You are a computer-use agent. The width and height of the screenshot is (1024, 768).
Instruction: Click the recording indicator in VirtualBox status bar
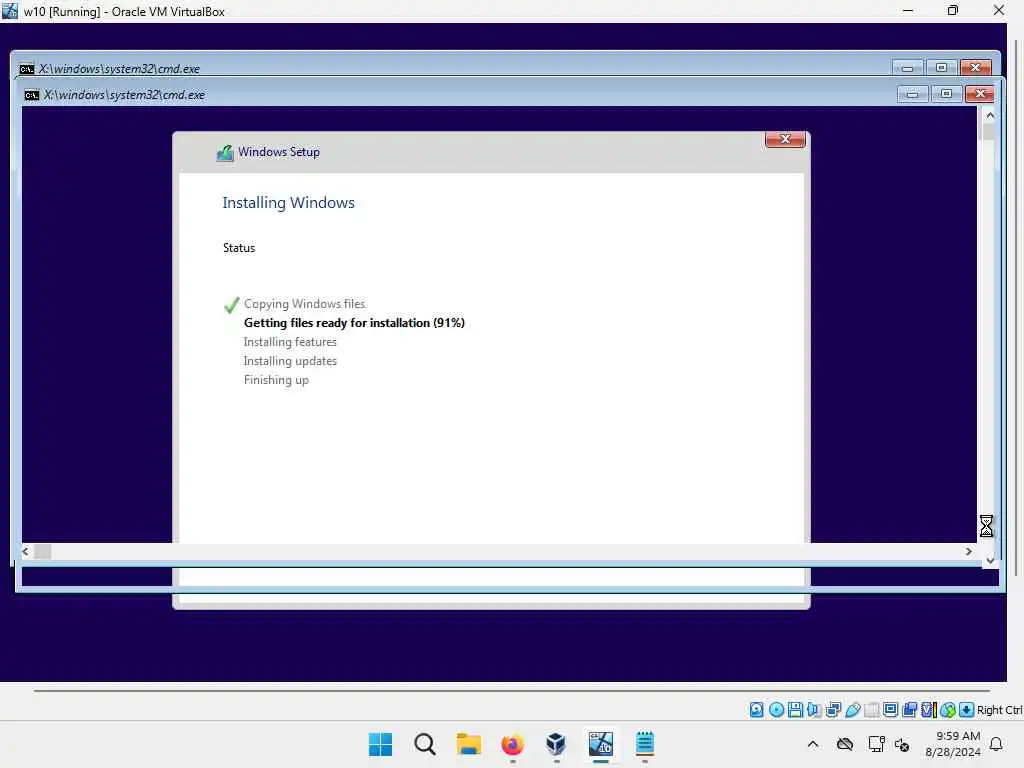(909, 710)
